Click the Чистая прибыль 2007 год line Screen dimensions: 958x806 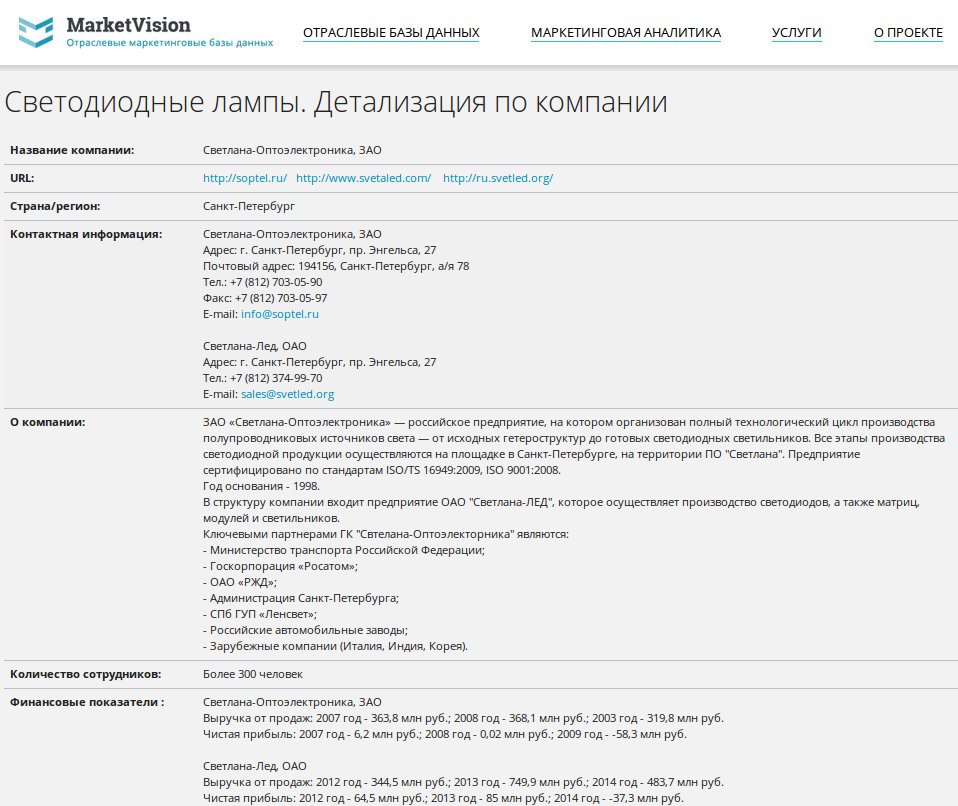pyautogui.click(x=445, y=735)
